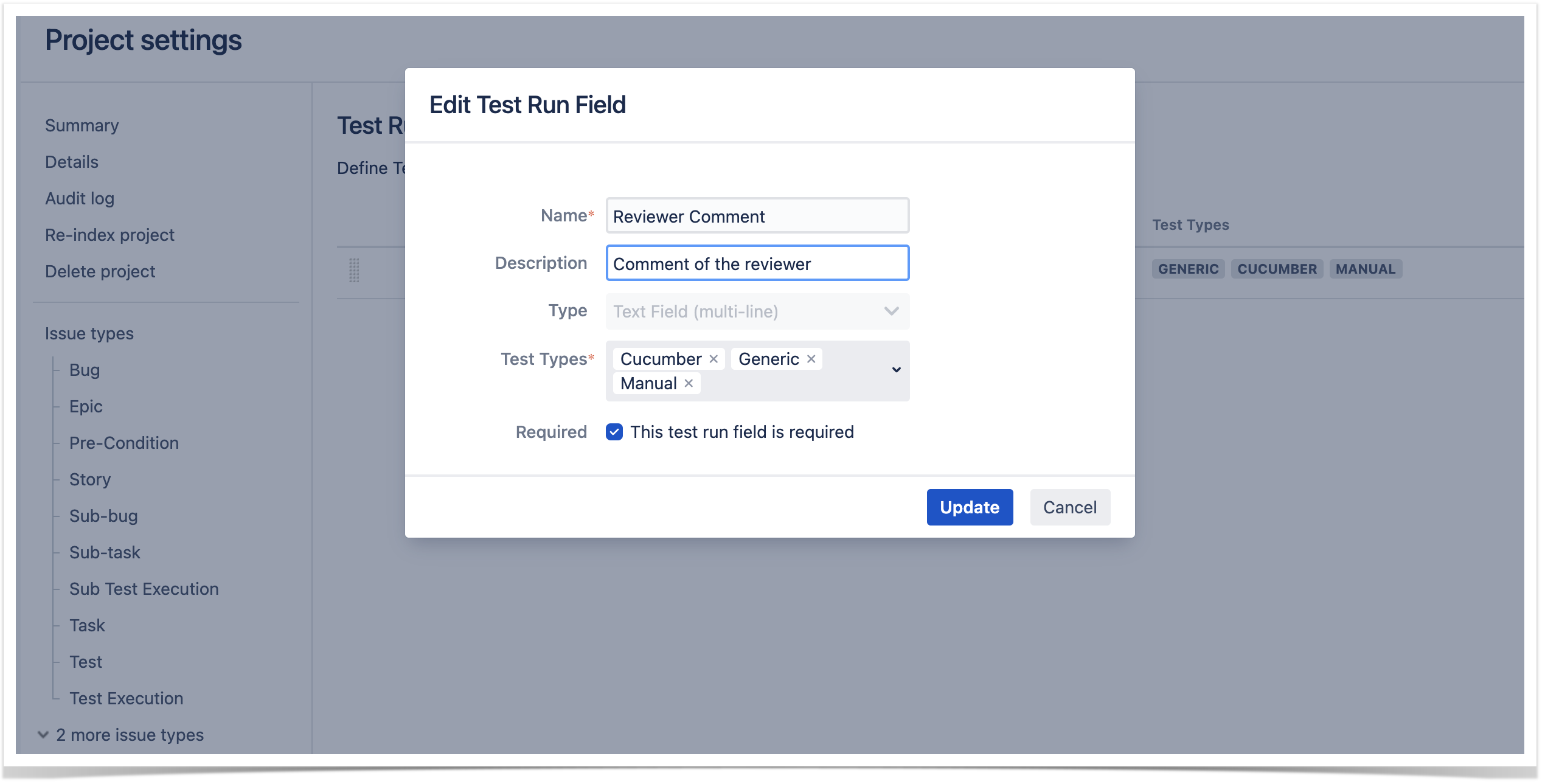Expand 2 more issue types

tap(122, 735)
